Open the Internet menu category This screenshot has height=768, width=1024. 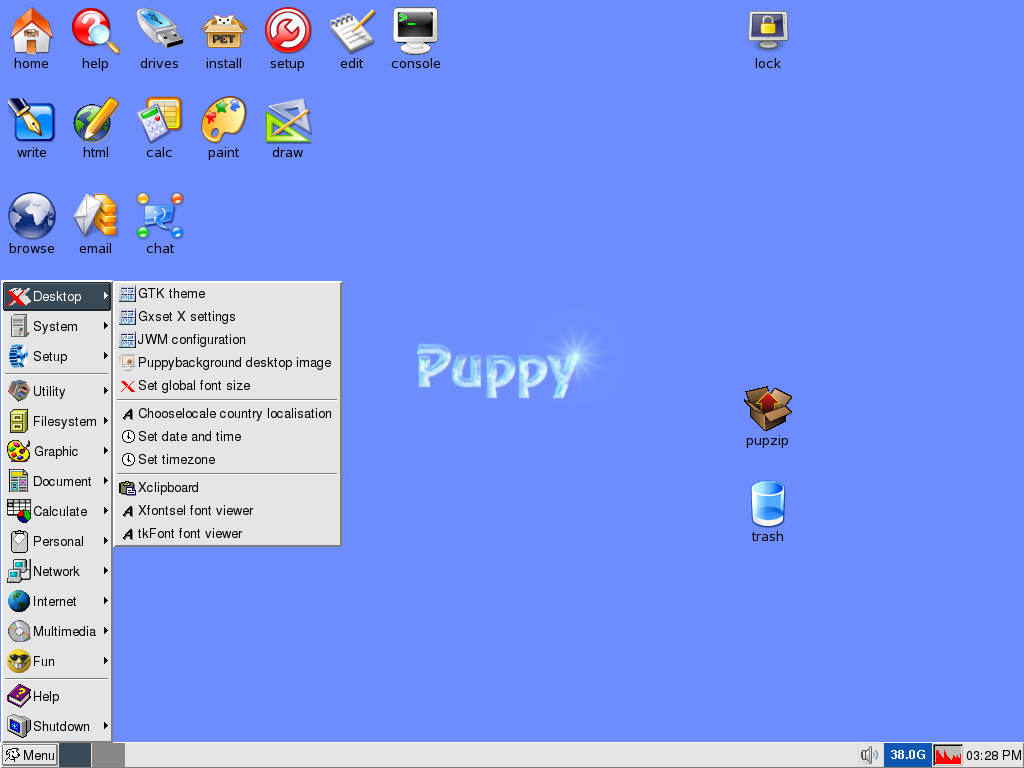57,601
